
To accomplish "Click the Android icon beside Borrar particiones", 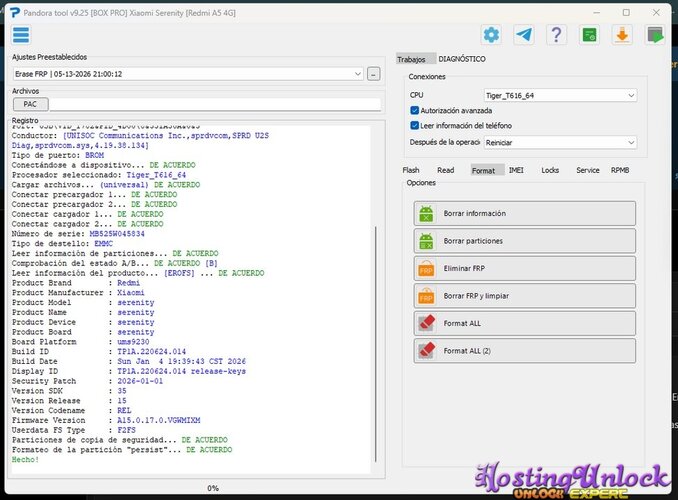I will coord(426,241).
